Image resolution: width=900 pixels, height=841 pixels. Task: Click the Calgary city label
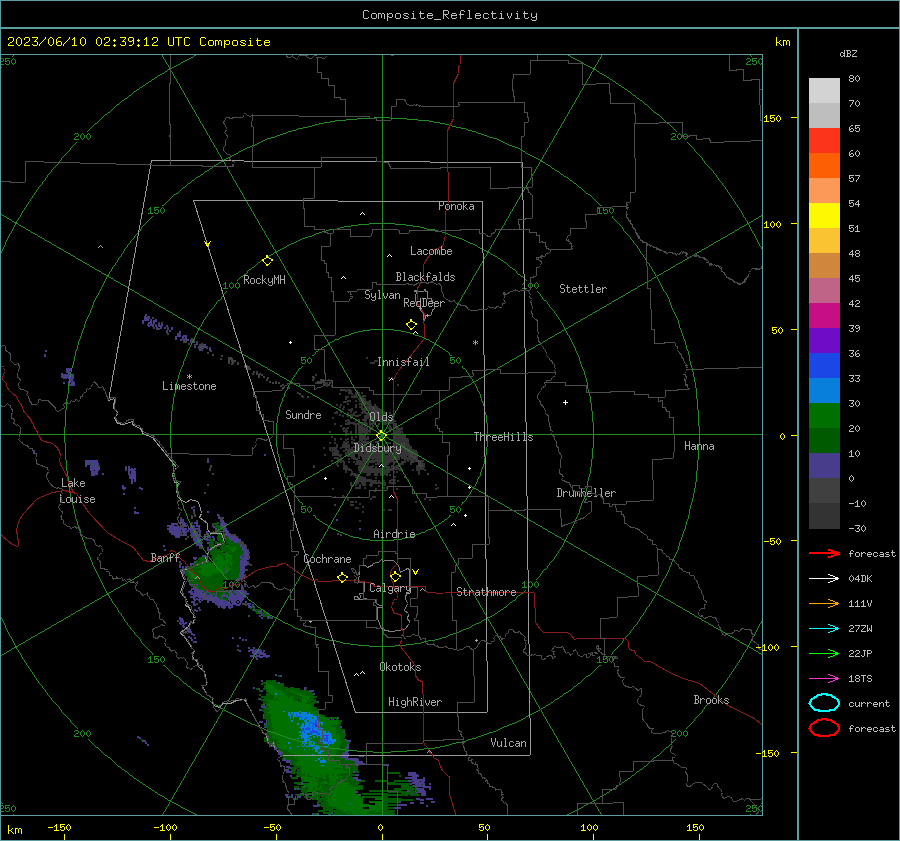(390, 588)
